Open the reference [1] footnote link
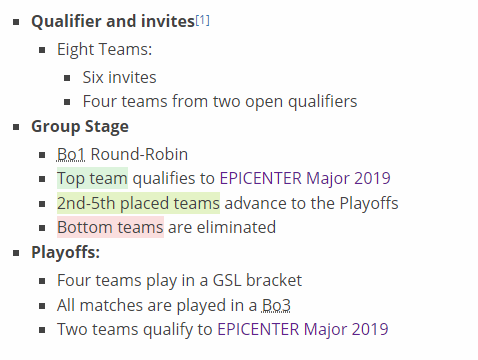478x360 pixels. click(x=203, y=20)
